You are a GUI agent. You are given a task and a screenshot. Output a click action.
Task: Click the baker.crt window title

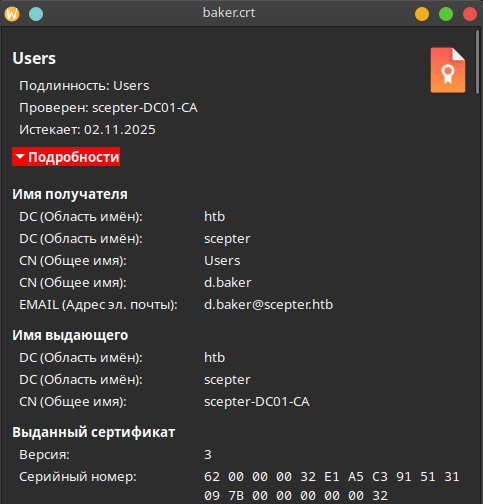[x=229, y=13]
